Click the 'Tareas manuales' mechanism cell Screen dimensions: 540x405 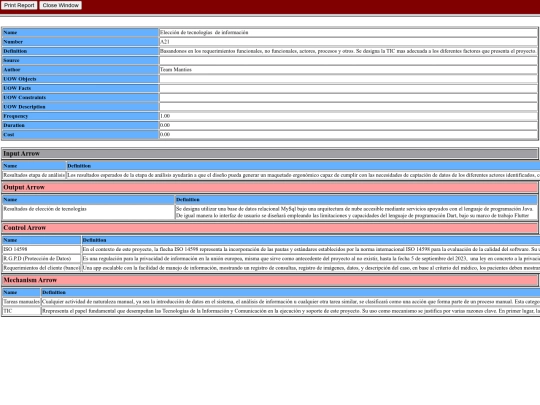coord(21,301)
